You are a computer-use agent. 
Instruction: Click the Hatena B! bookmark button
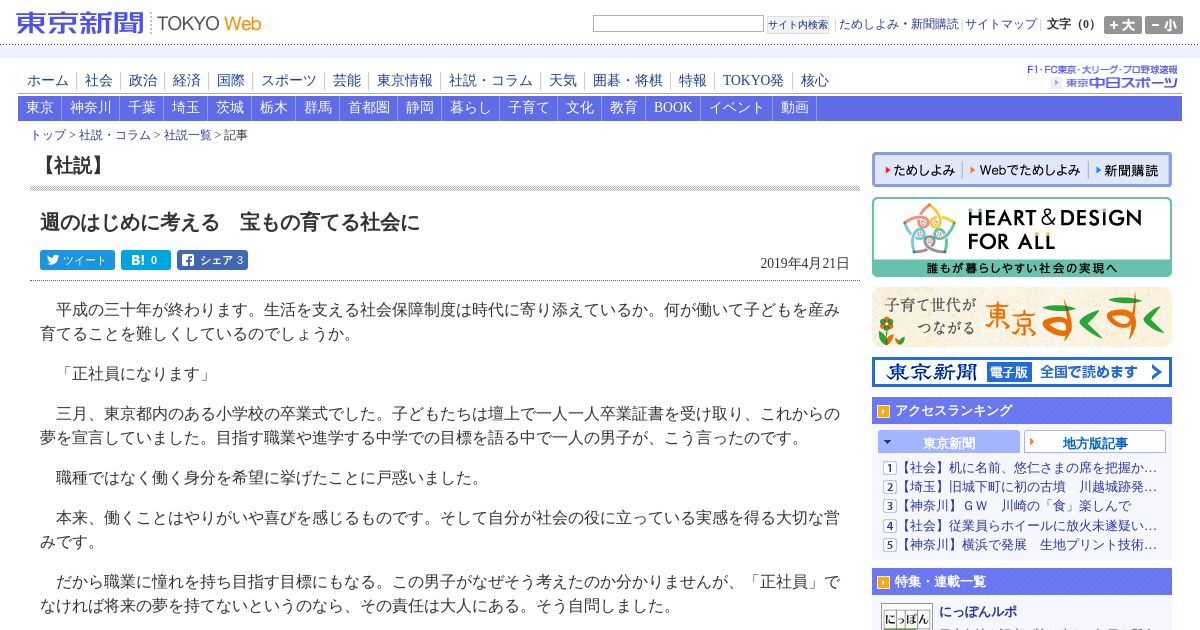(146, 260)
